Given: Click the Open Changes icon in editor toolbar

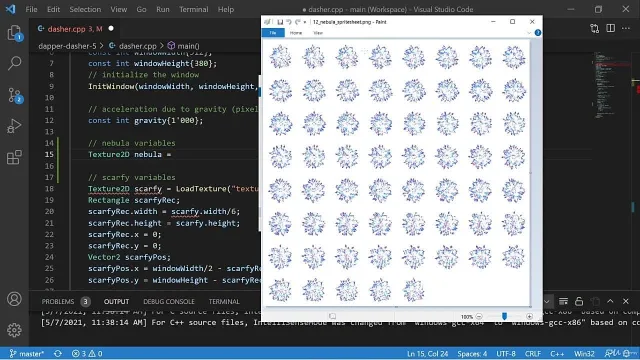Looking at the screenshot, I should coord(595,28).
